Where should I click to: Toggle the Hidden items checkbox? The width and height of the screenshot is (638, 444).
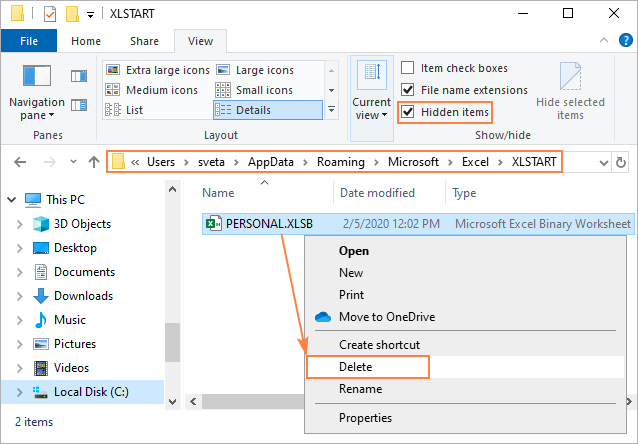[x=408, y=112]
